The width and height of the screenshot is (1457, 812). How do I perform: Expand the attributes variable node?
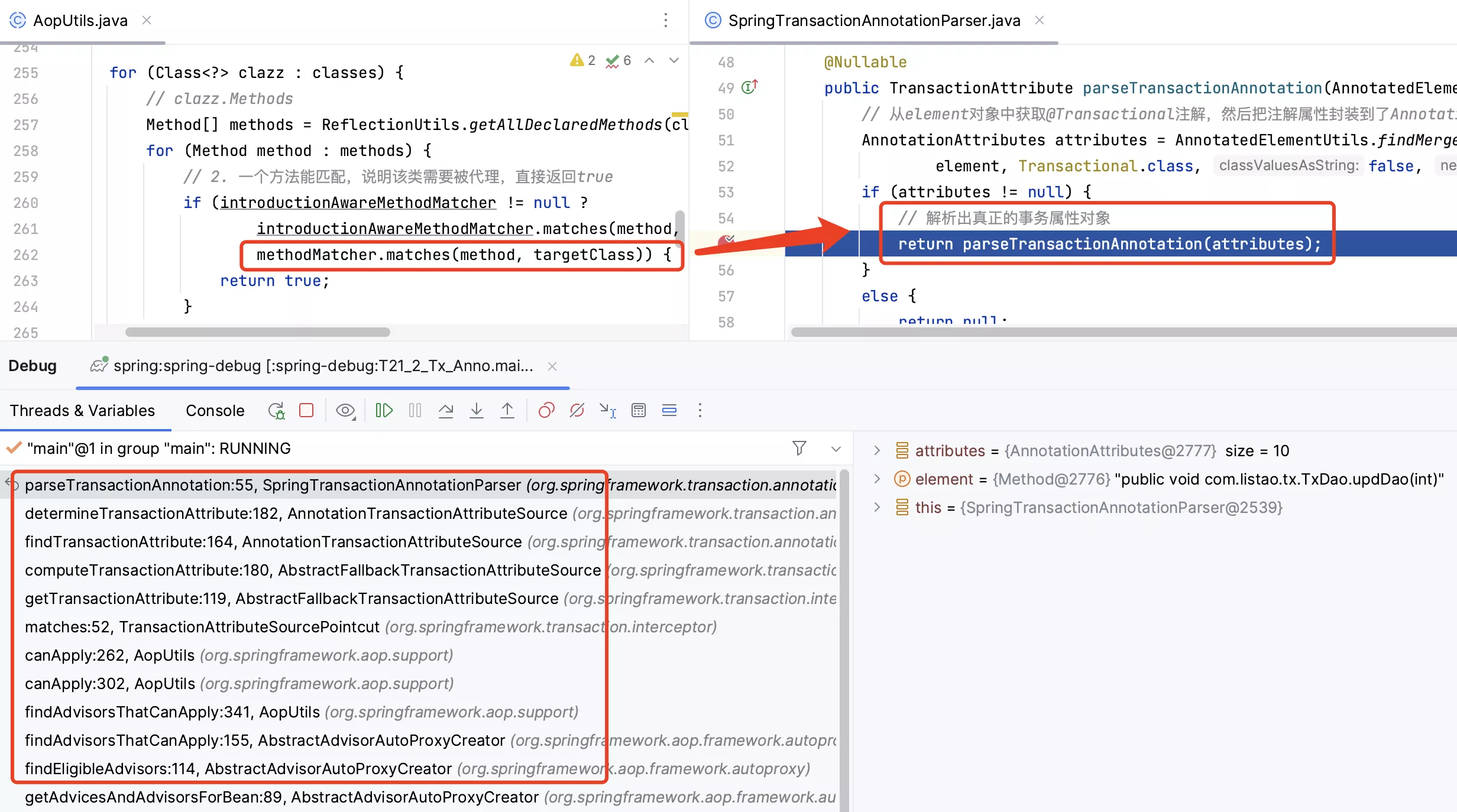(877, 450)
